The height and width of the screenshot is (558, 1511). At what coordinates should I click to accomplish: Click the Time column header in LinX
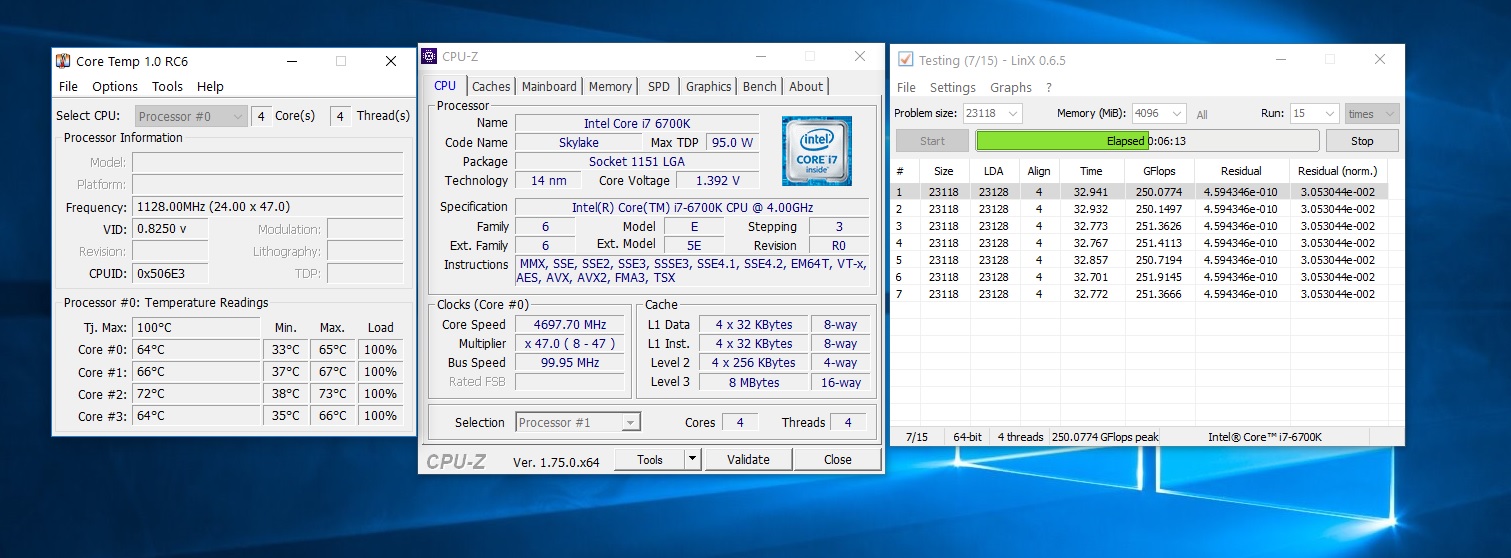1091,171
